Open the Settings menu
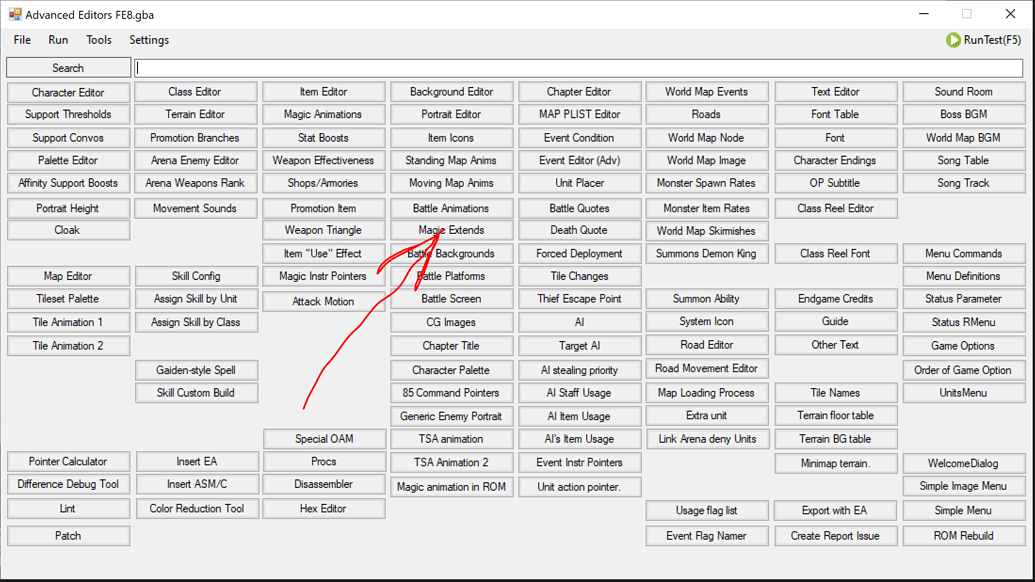The image size is (1035, 582). tap(148, 40)
